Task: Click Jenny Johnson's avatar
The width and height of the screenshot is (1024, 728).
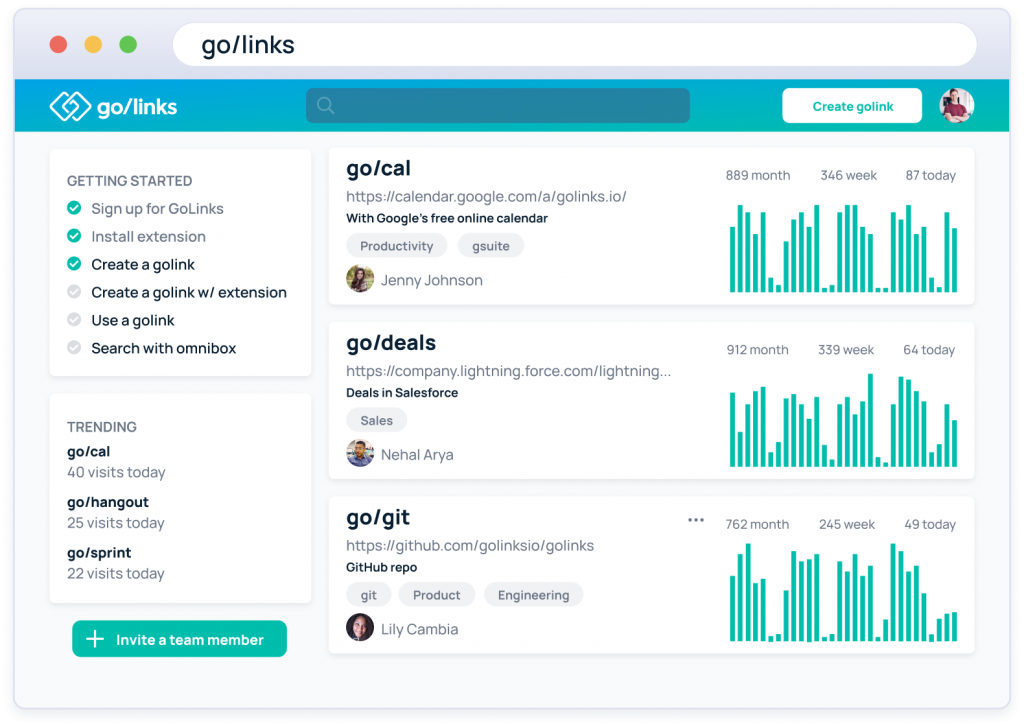Action: click(360, 279)
